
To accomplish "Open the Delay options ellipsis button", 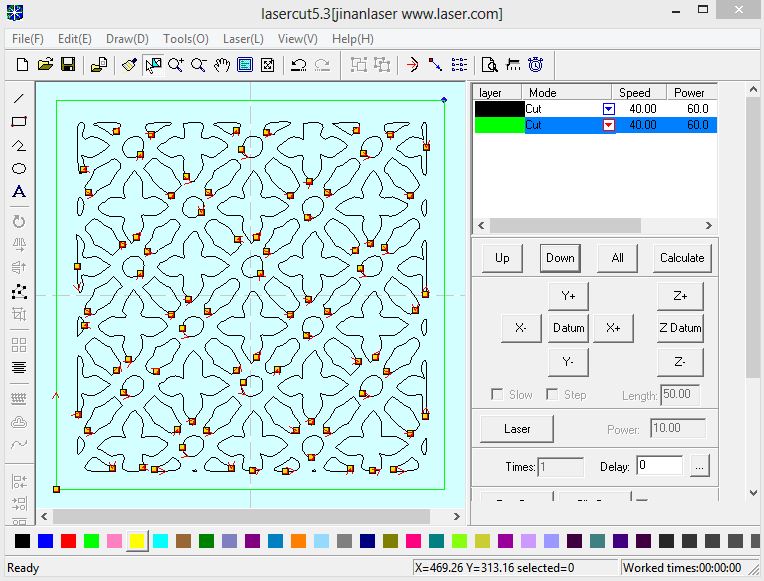I will pos(700,466).
